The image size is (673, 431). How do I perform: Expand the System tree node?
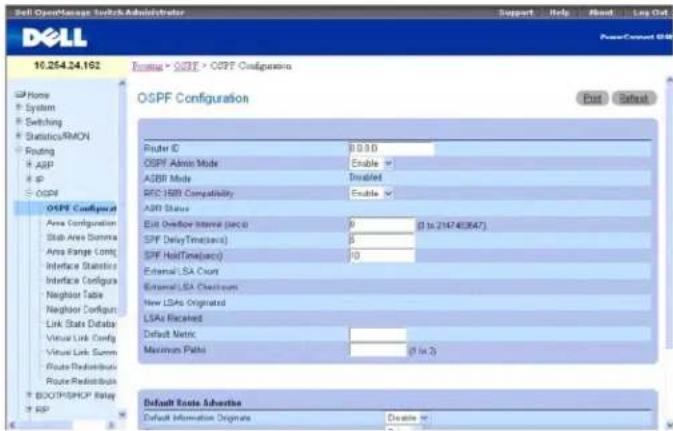click(x=19, y=107)
